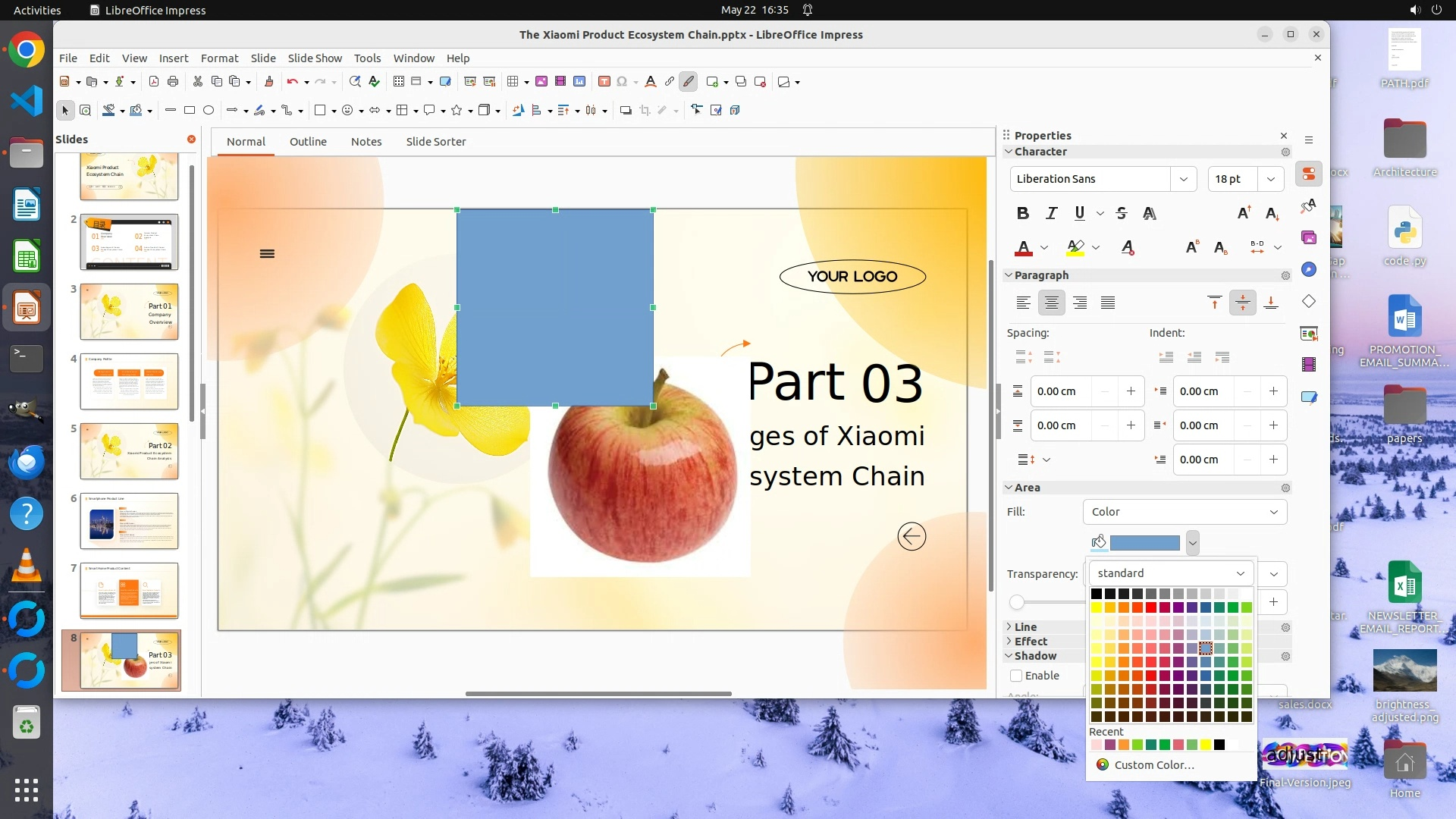Enable the Shadow checkbox
Screen dimensions: 1456x819
pos(1017,676)
